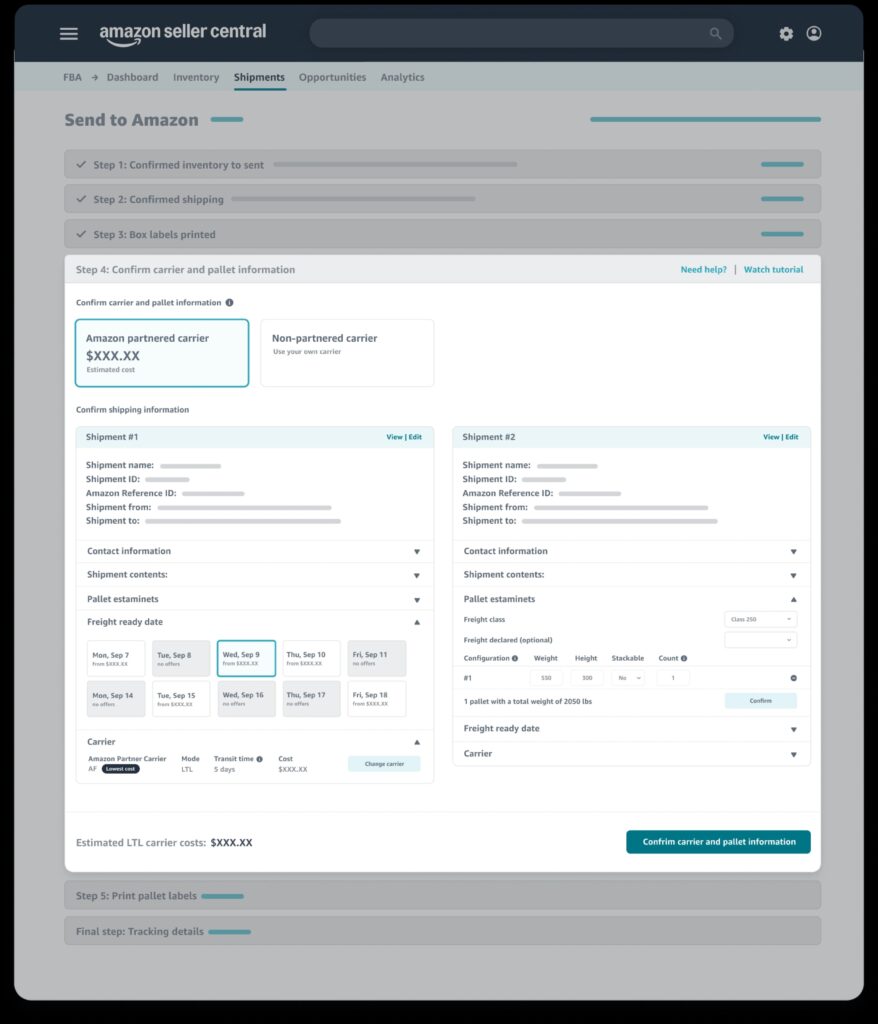Click info icon beside Confirm carrier and pallet information
Viewport: 878px width, 1024px height.
[229, 302]
